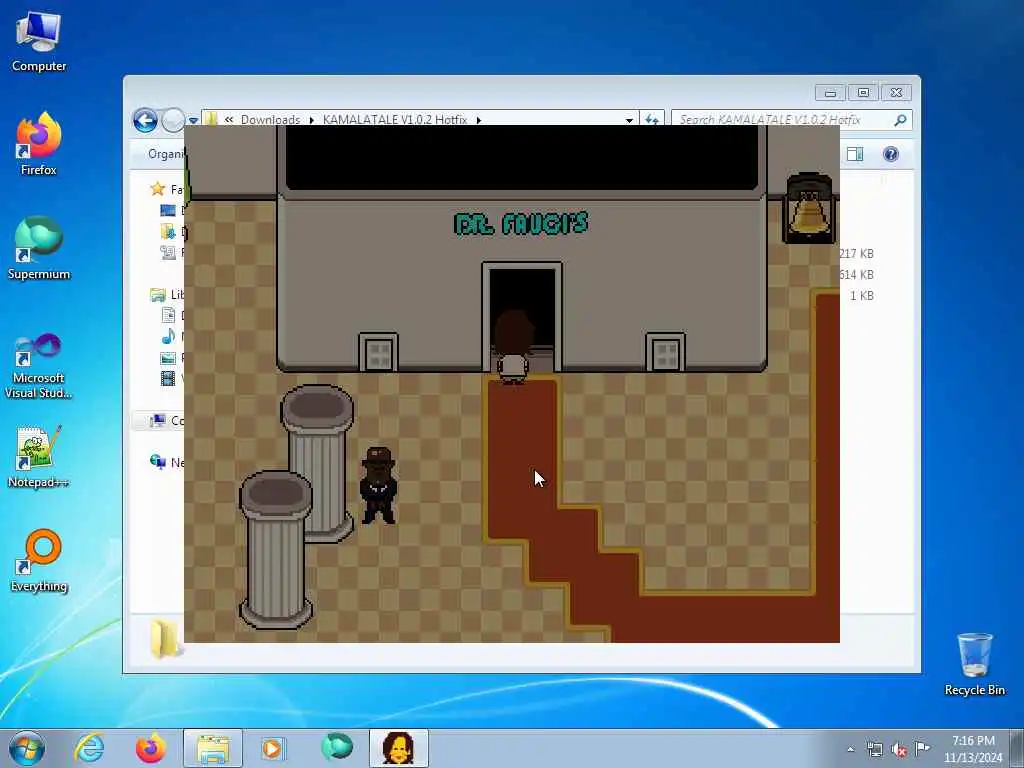Screen dimensions: 1024x768
Task: Select Network in the navigation pane
Action: (166, 462)
